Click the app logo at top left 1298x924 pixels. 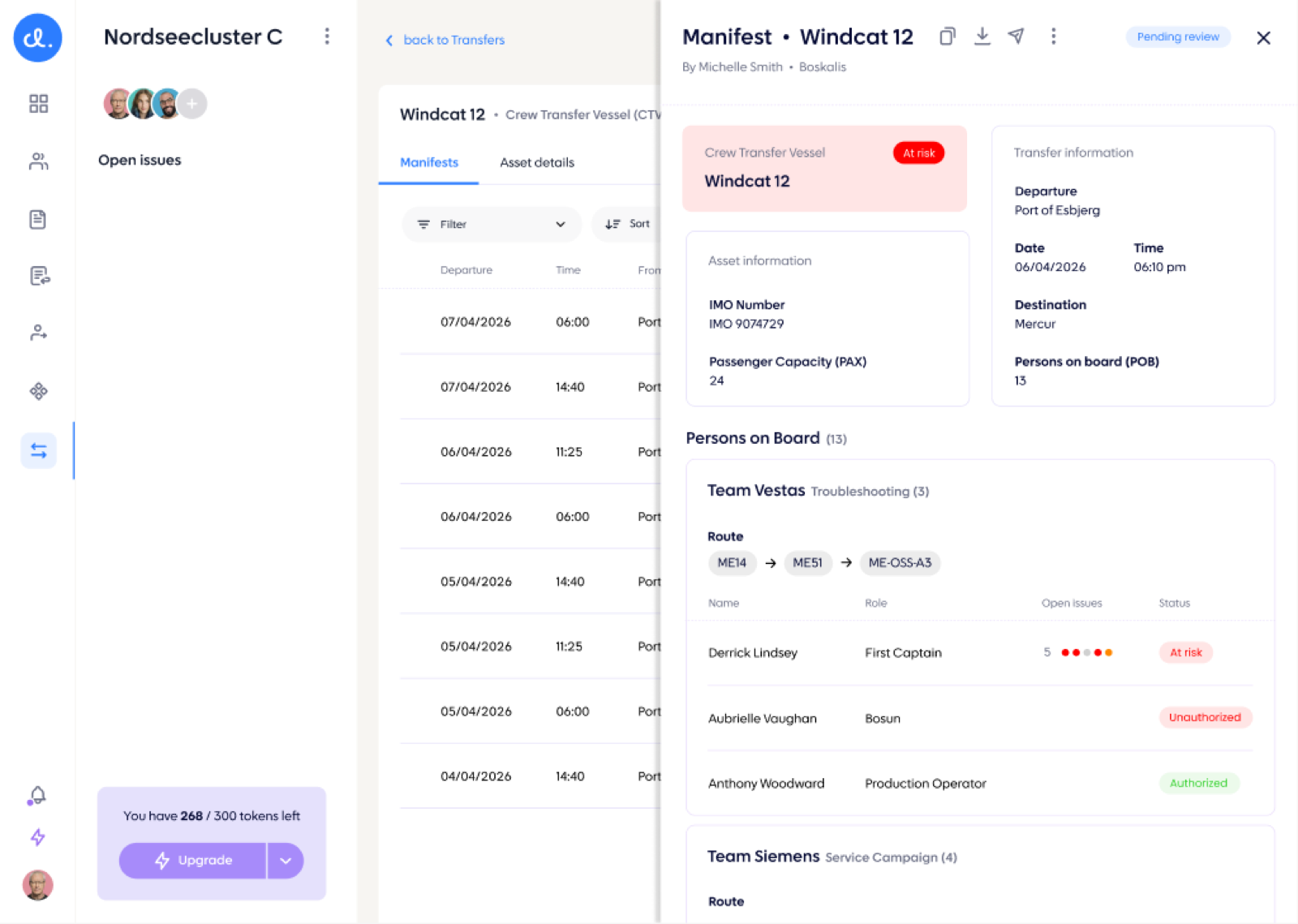click(x=37, y=37)
